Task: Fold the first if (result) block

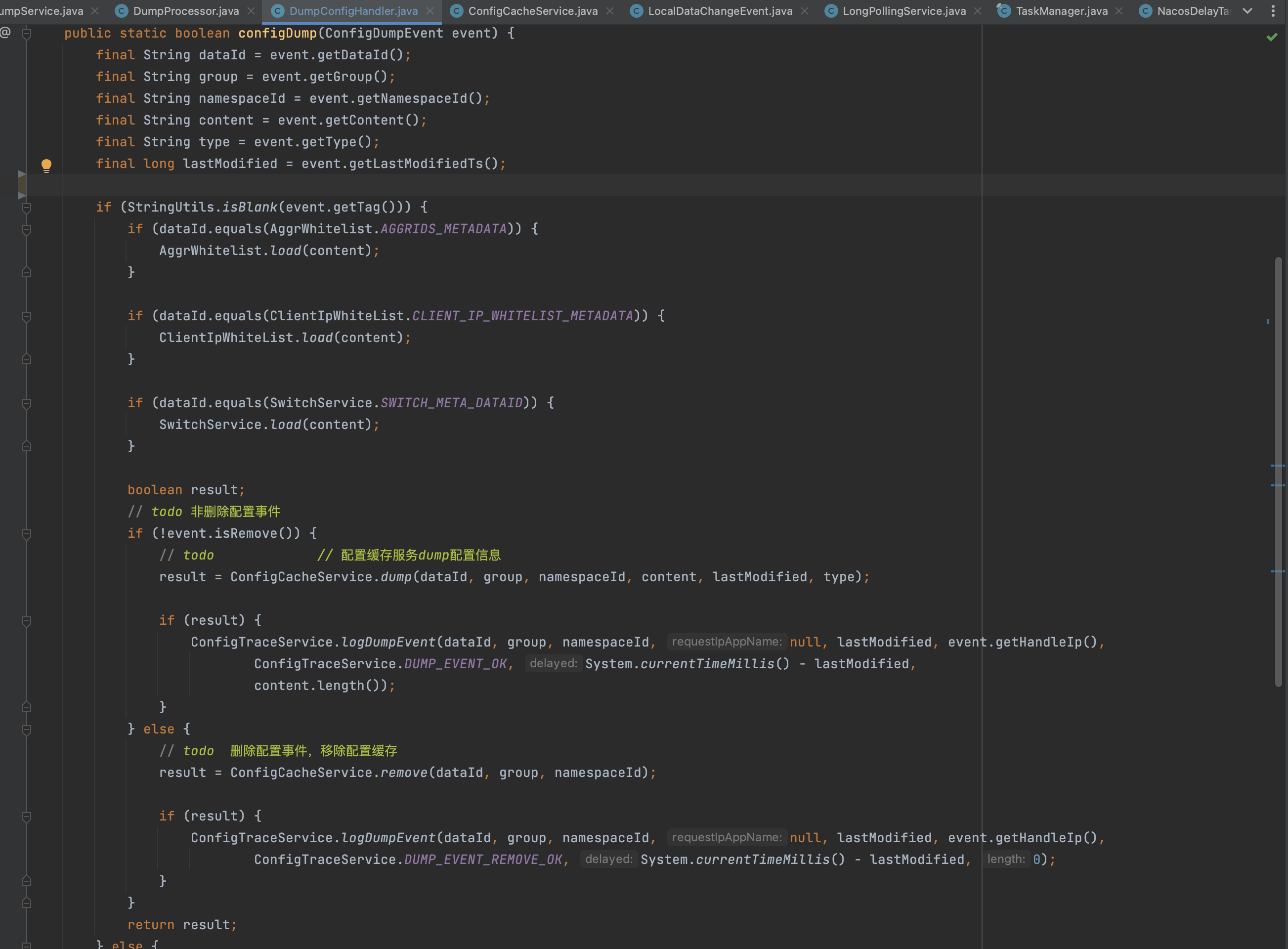Action: (x=26, y=621)
